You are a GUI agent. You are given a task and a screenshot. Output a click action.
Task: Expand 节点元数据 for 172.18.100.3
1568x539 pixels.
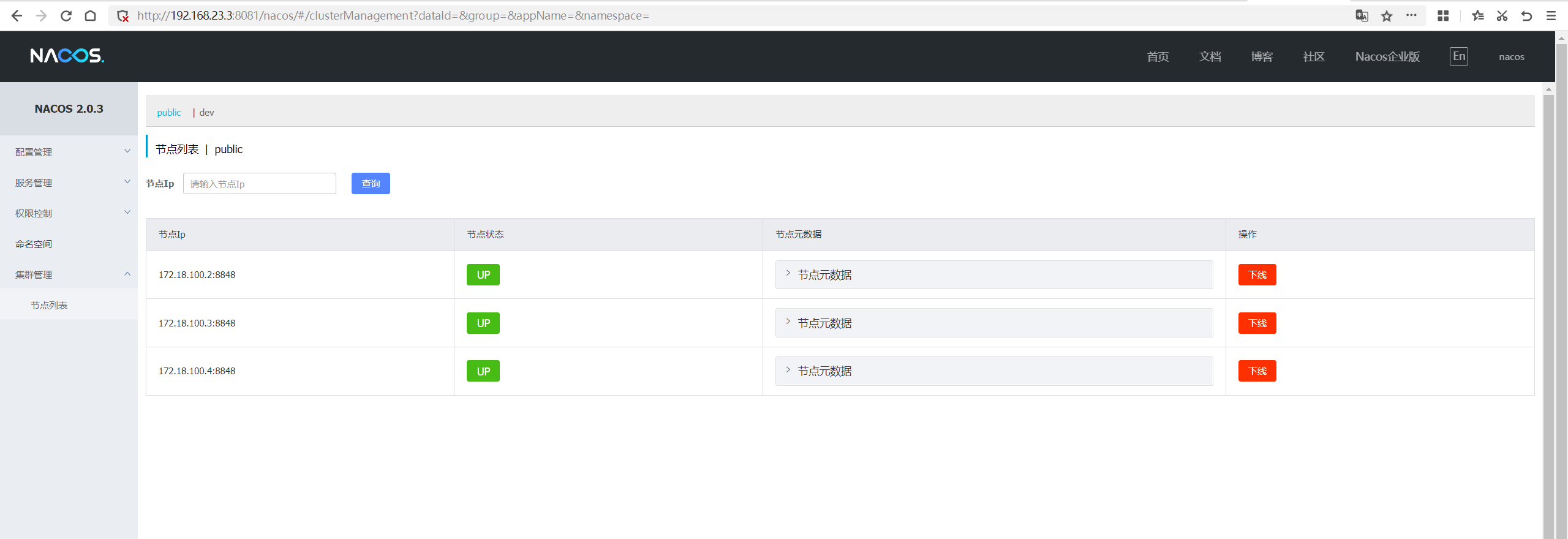[994, 323]
